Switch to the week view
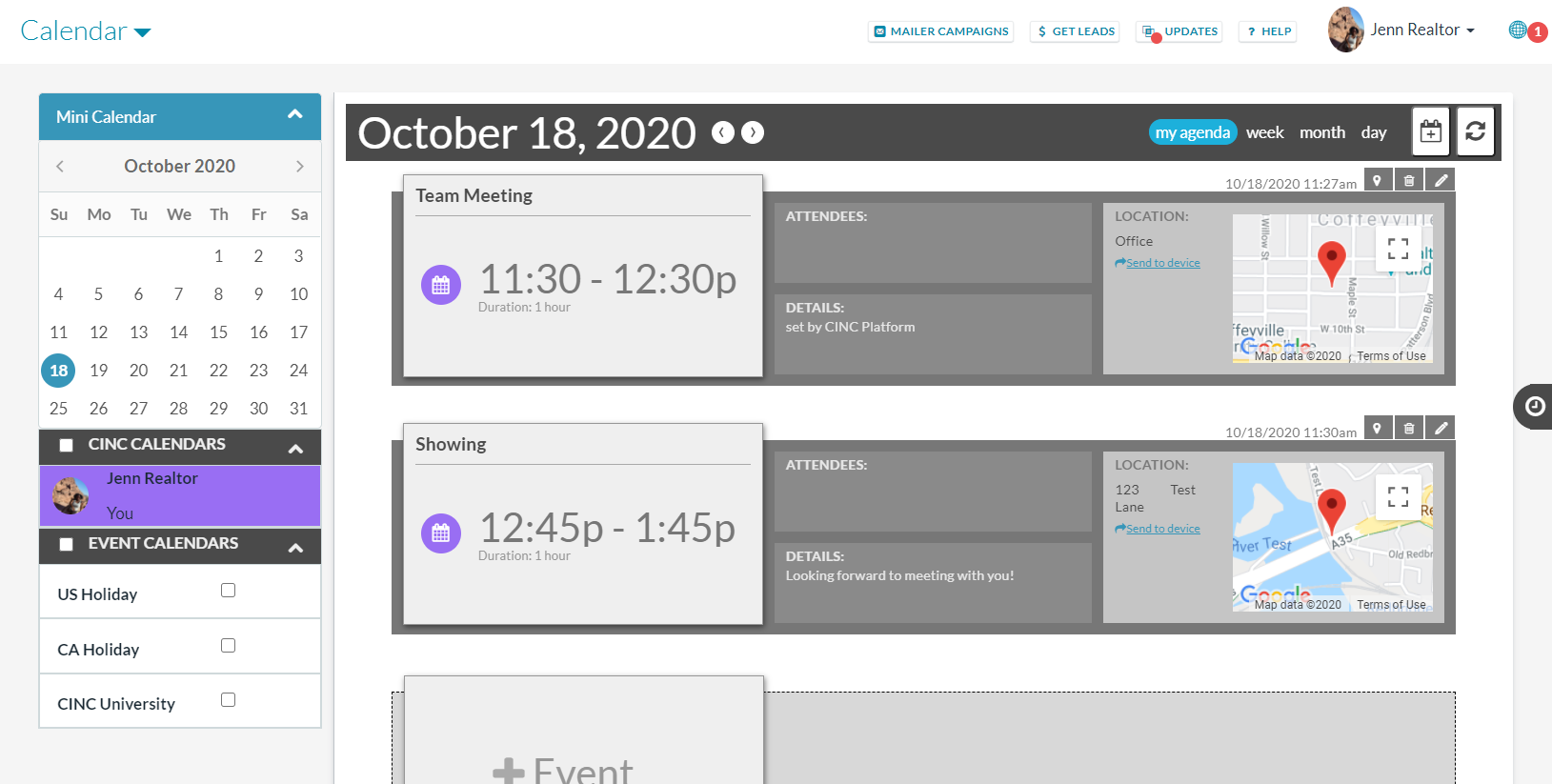This screenshot has height=784, width=1552. [1264, 132]
